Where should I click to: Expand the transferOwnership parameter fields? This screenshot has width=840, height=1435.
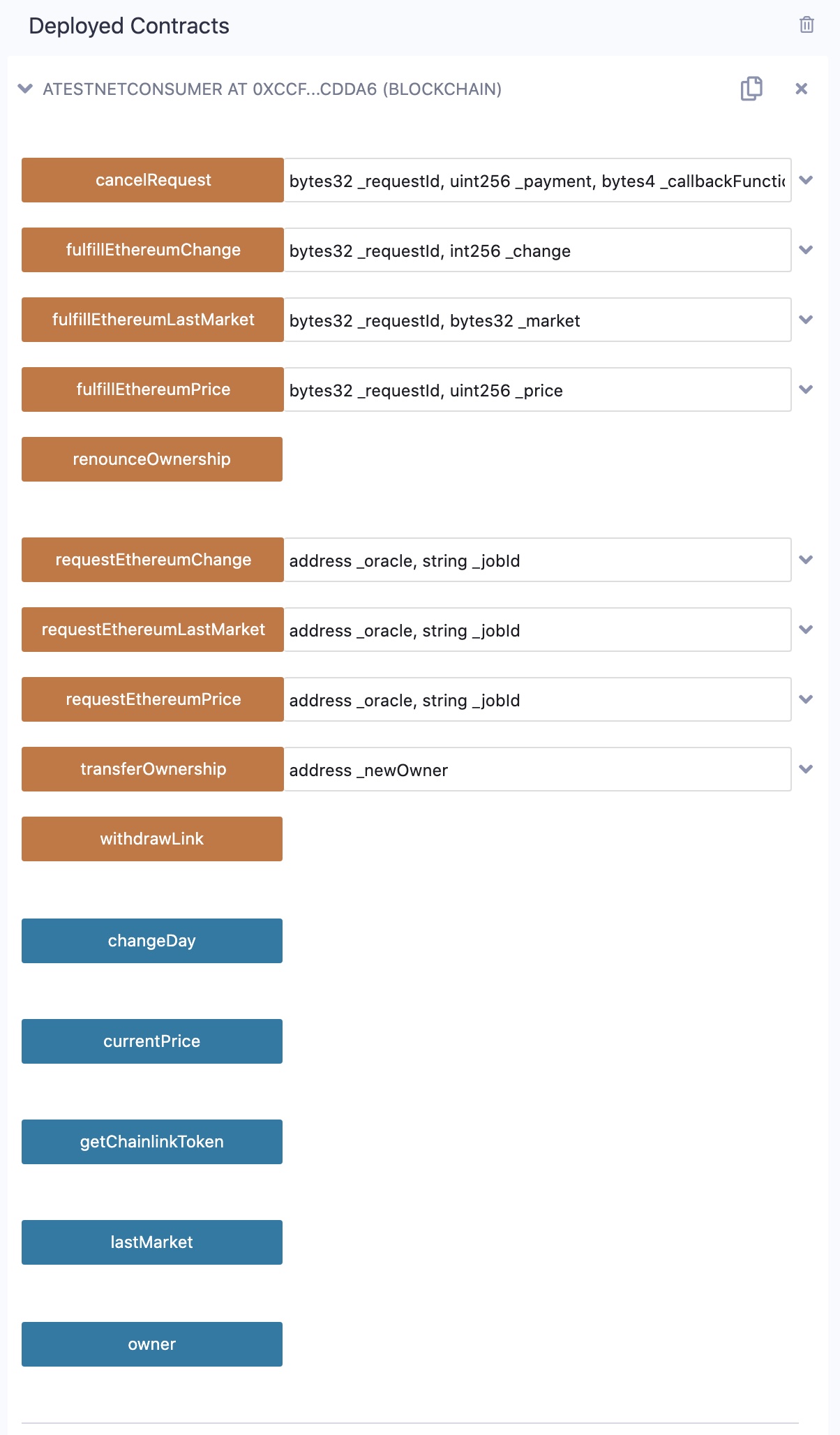[806, 769]
